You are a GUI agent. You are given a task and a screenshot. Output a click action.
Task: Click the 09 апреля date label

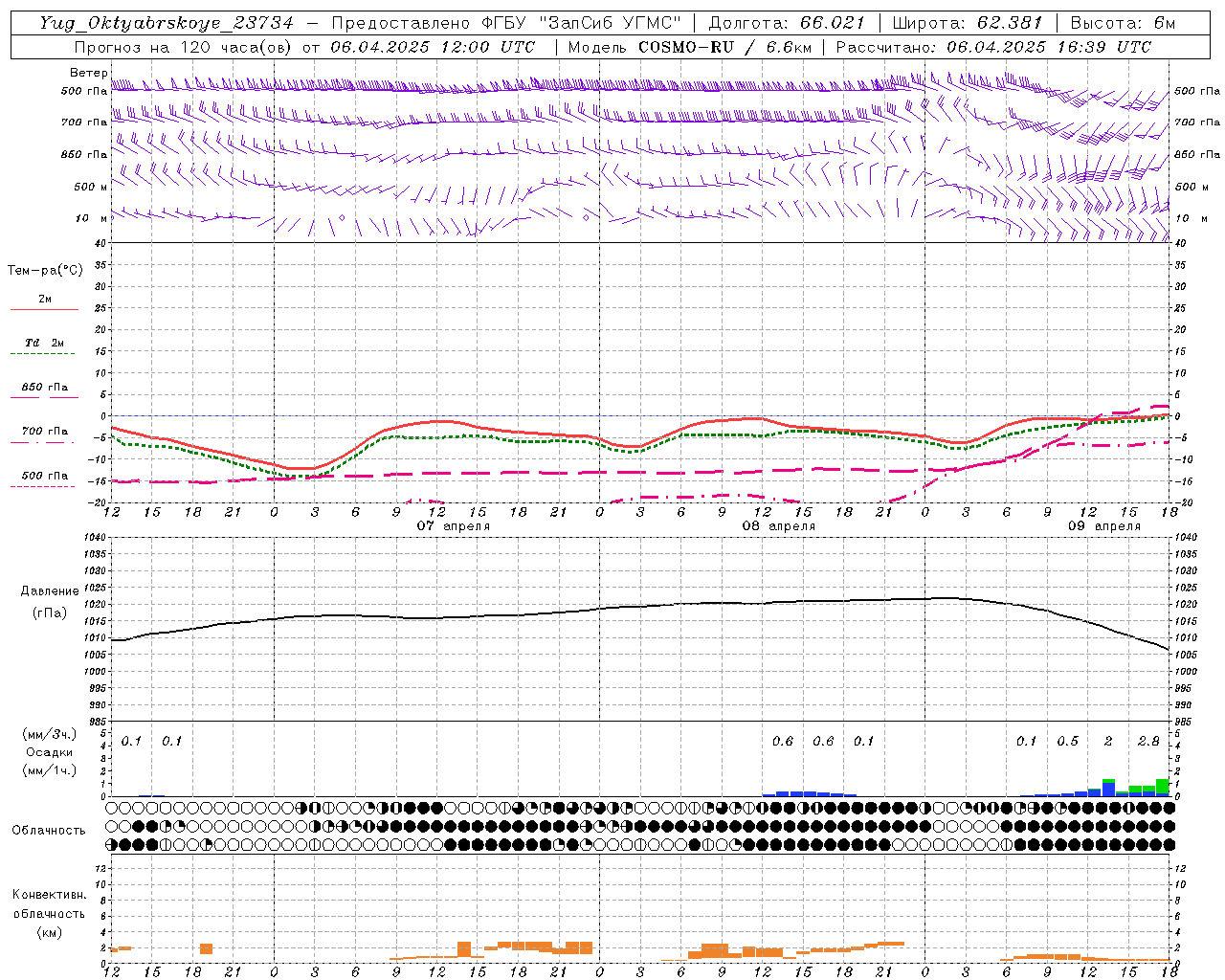[1104, 525]
